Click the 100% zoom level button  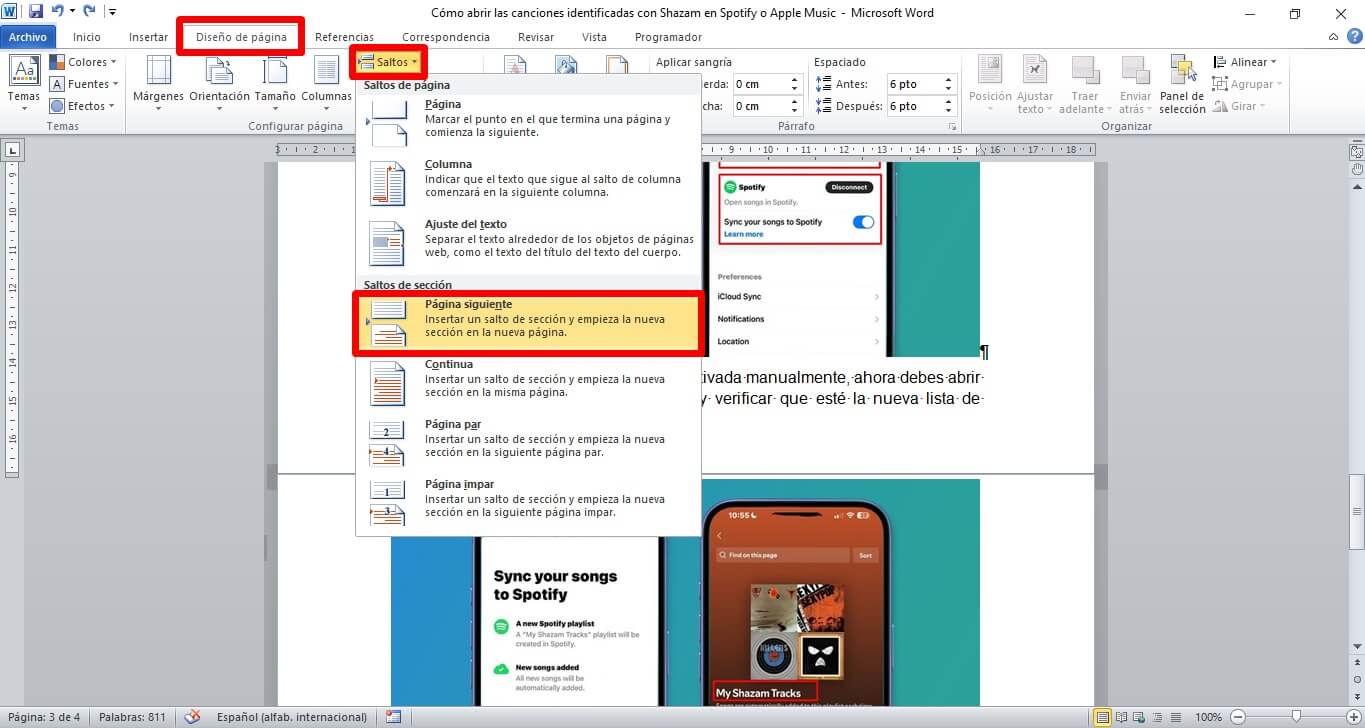pos(1209,717)
